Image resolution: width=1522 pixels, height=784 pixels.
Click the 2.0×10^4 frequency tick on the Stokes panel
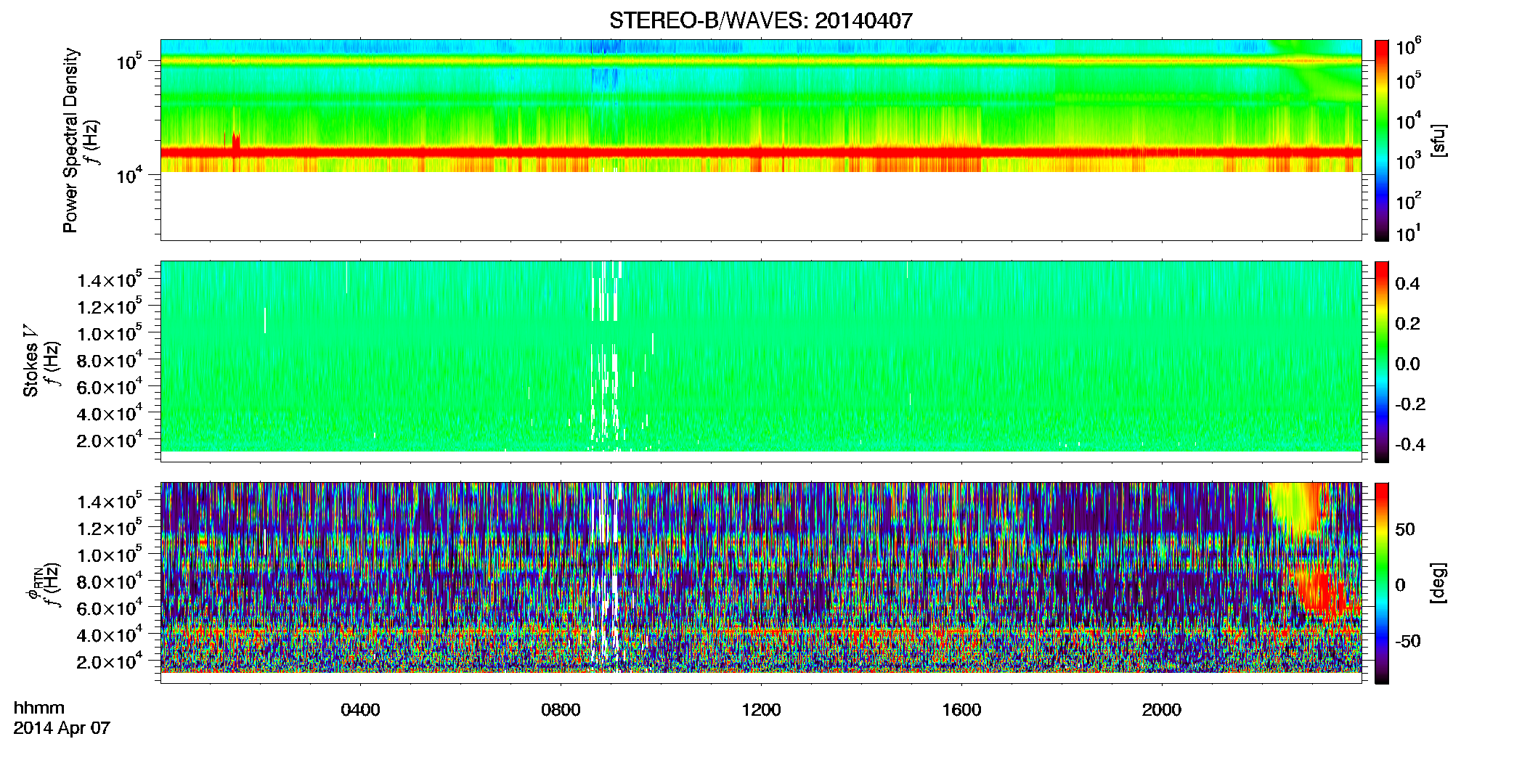click(x=110, y=440)
